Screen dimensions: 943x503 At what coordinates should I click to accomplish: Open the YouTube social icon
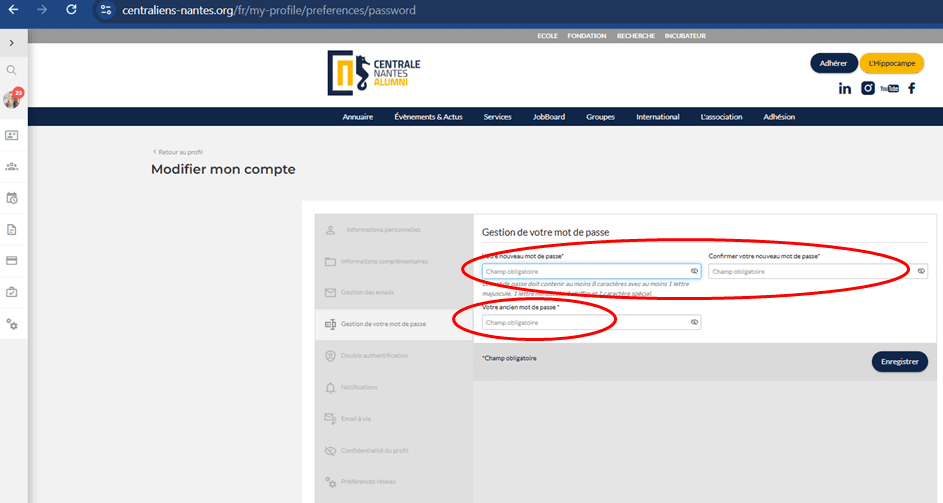click(x=889, y=89)
